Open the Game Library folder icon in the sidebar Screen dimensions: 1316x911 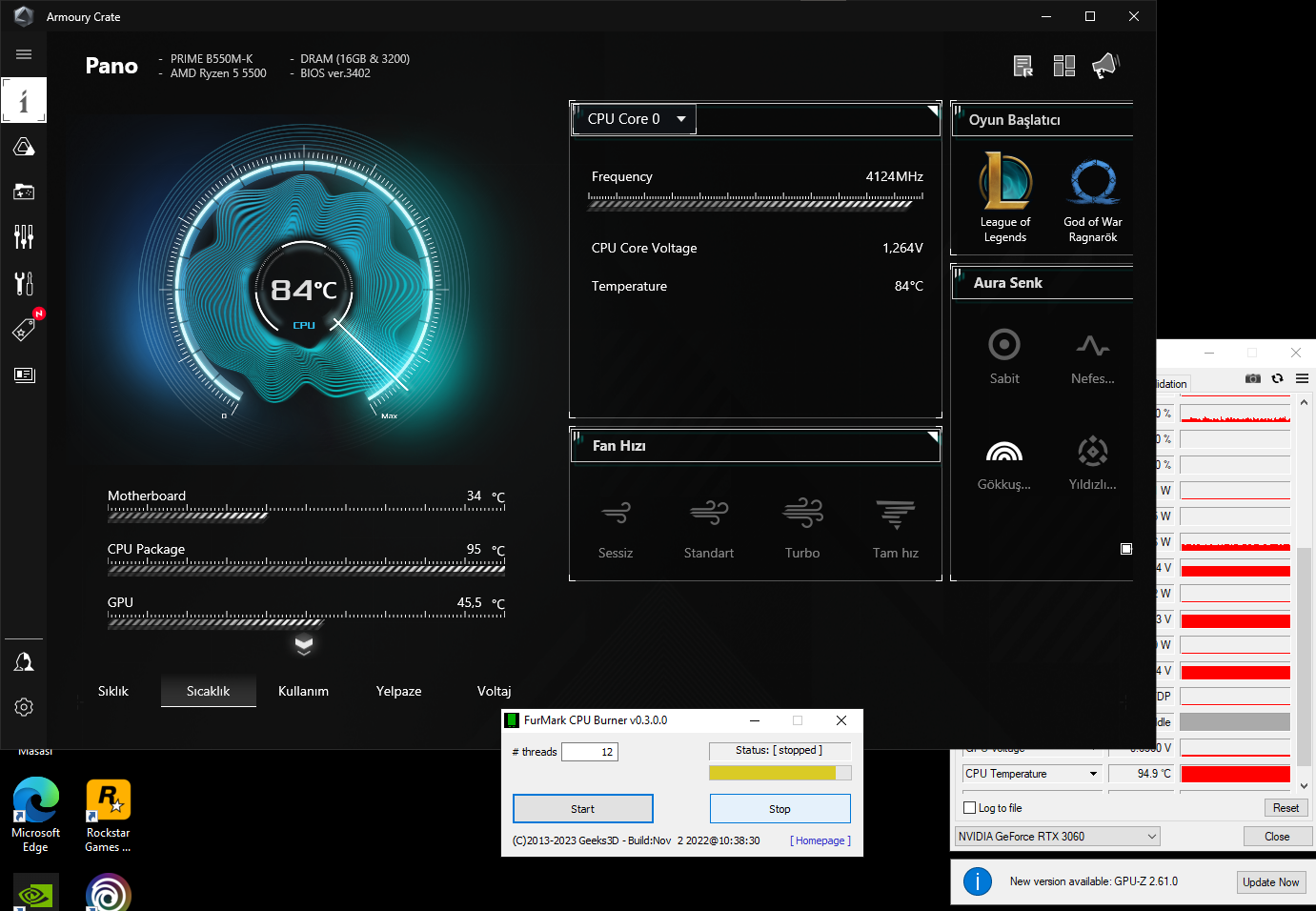pyautogui.click(x=24, y=192)
